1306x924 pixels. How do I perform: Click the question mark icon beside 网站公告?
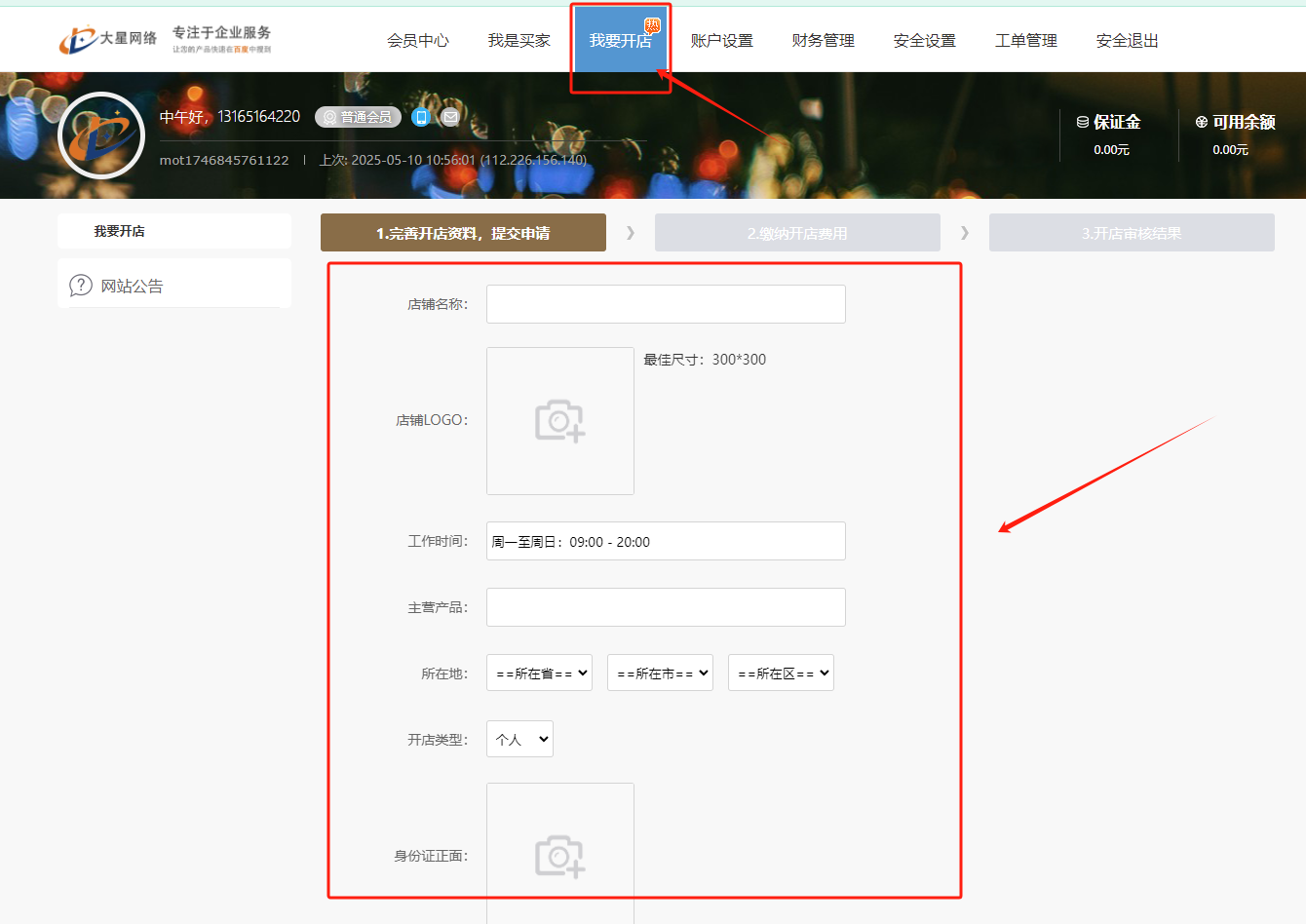pos(80,286)
